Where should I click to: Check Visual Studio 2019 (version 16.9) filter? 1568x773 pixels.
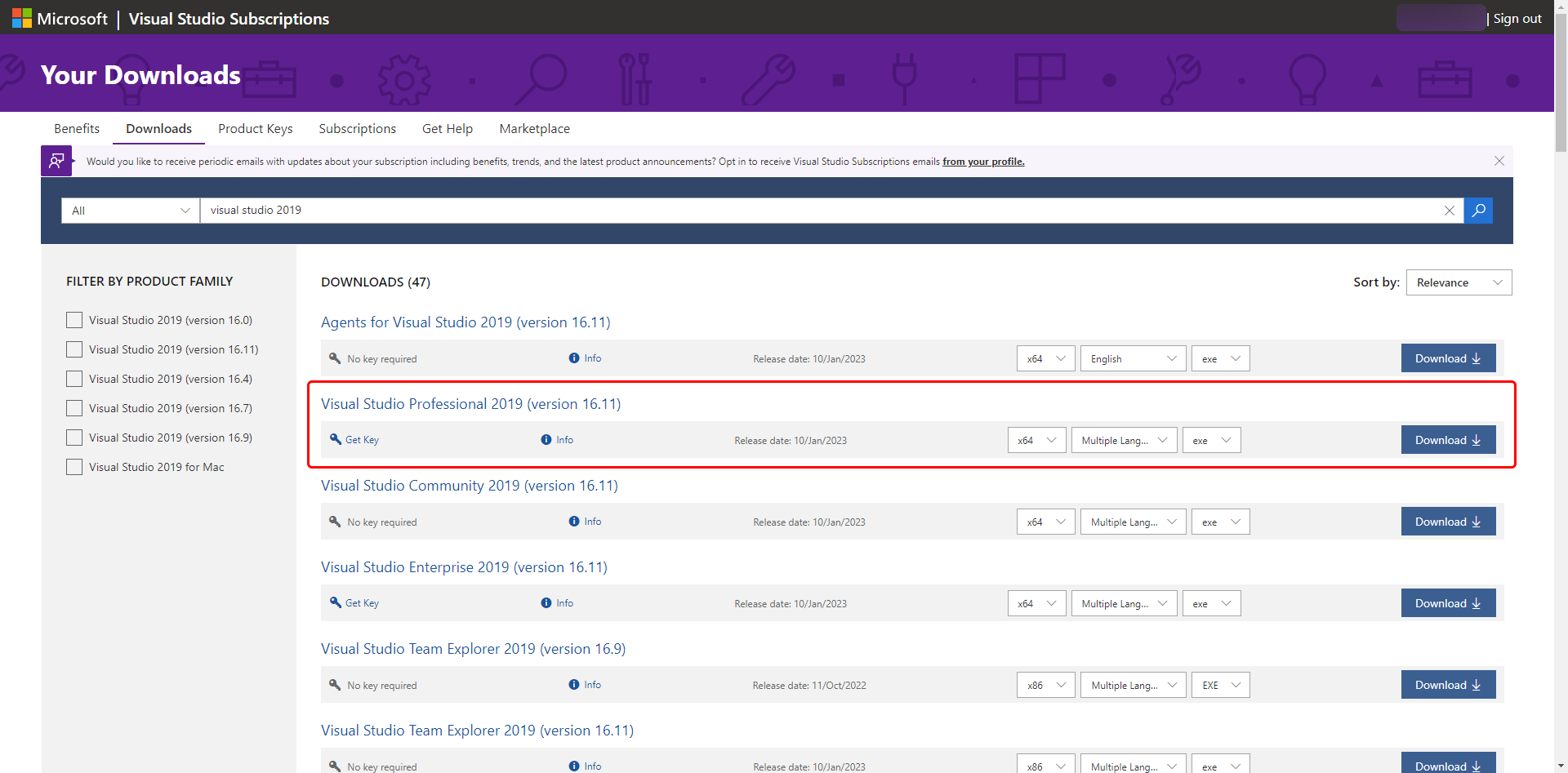click(x=74, y=438)
